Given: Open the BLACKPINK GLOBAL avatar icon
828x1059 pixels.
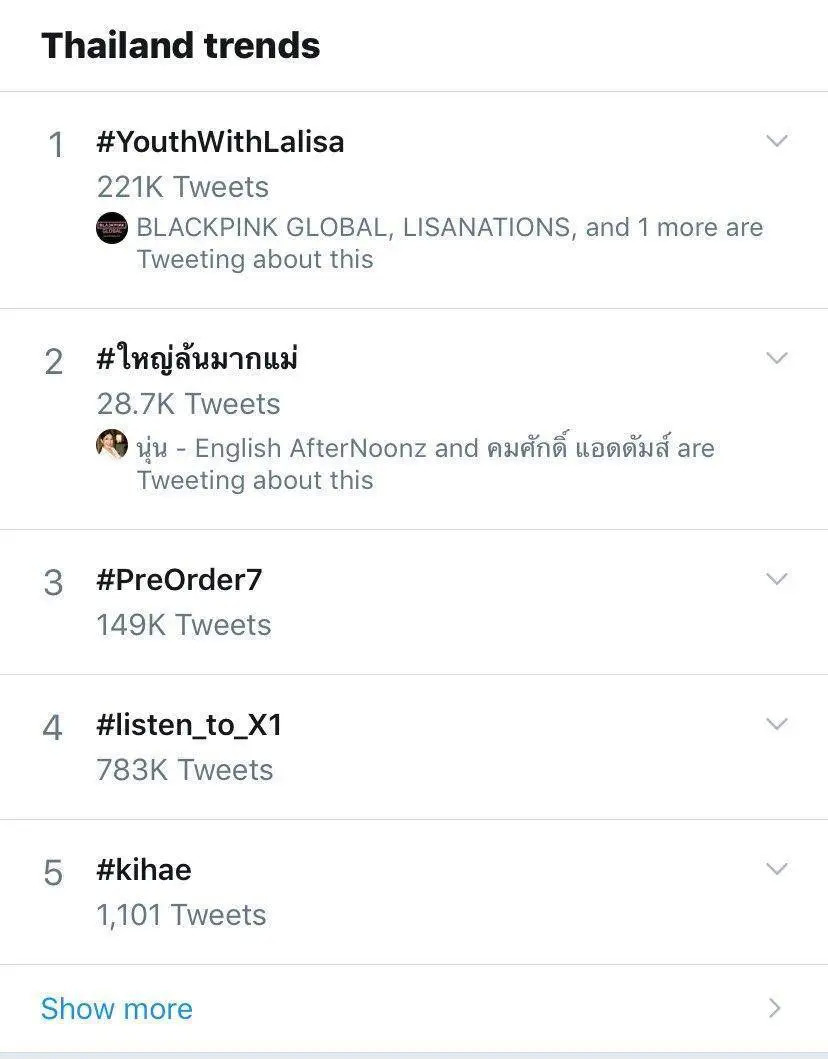Looking at the screenshot, I should click(112, 228).
